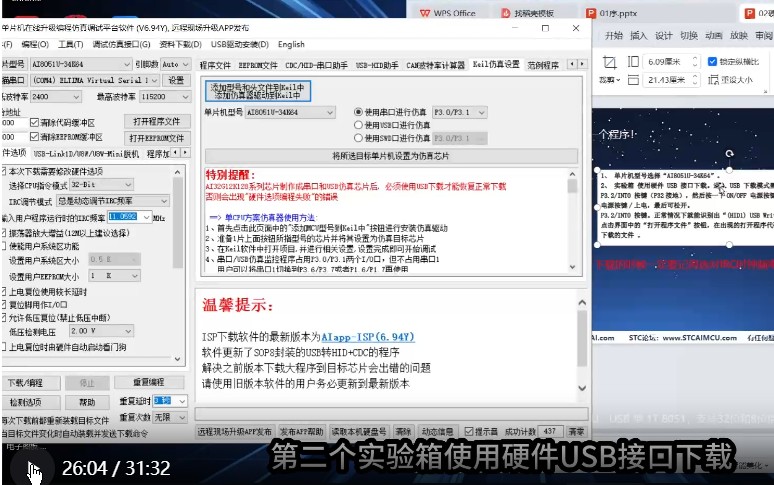
Task: Click the 检测选项 button
Action: (31, 402)
